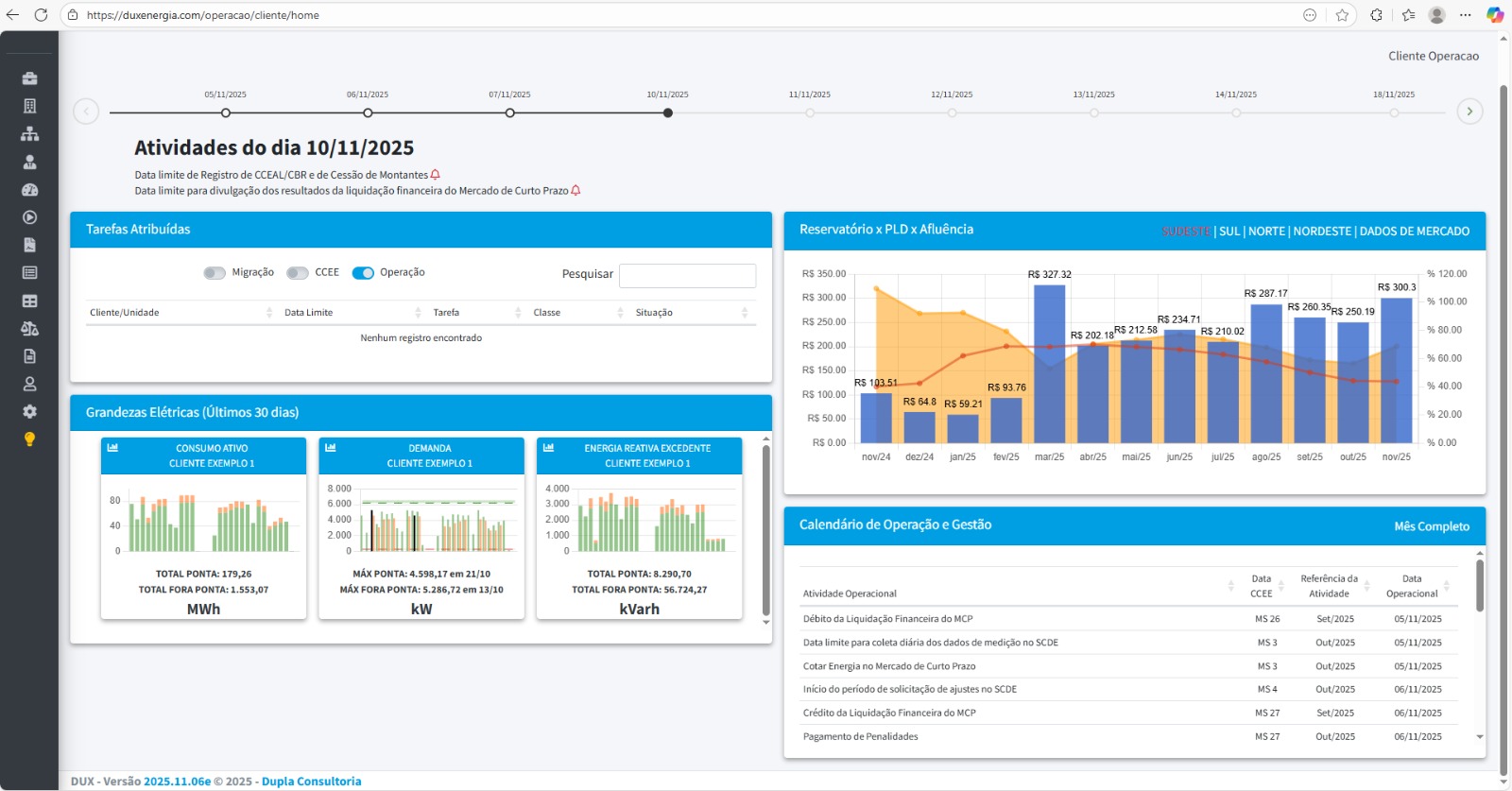Open the briefcase icon in sidebar
This screenshot has height=791, width=1512.
29,78
